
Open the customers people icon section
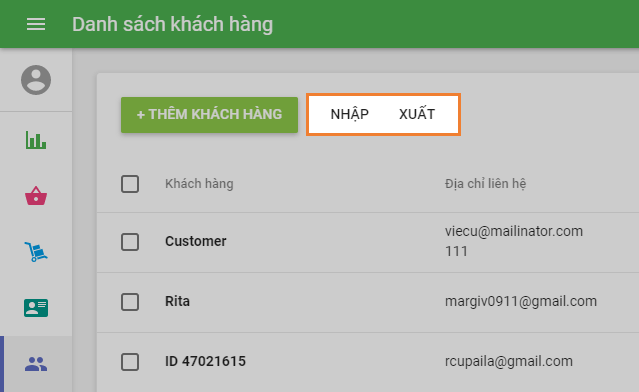tap(36, 364)
